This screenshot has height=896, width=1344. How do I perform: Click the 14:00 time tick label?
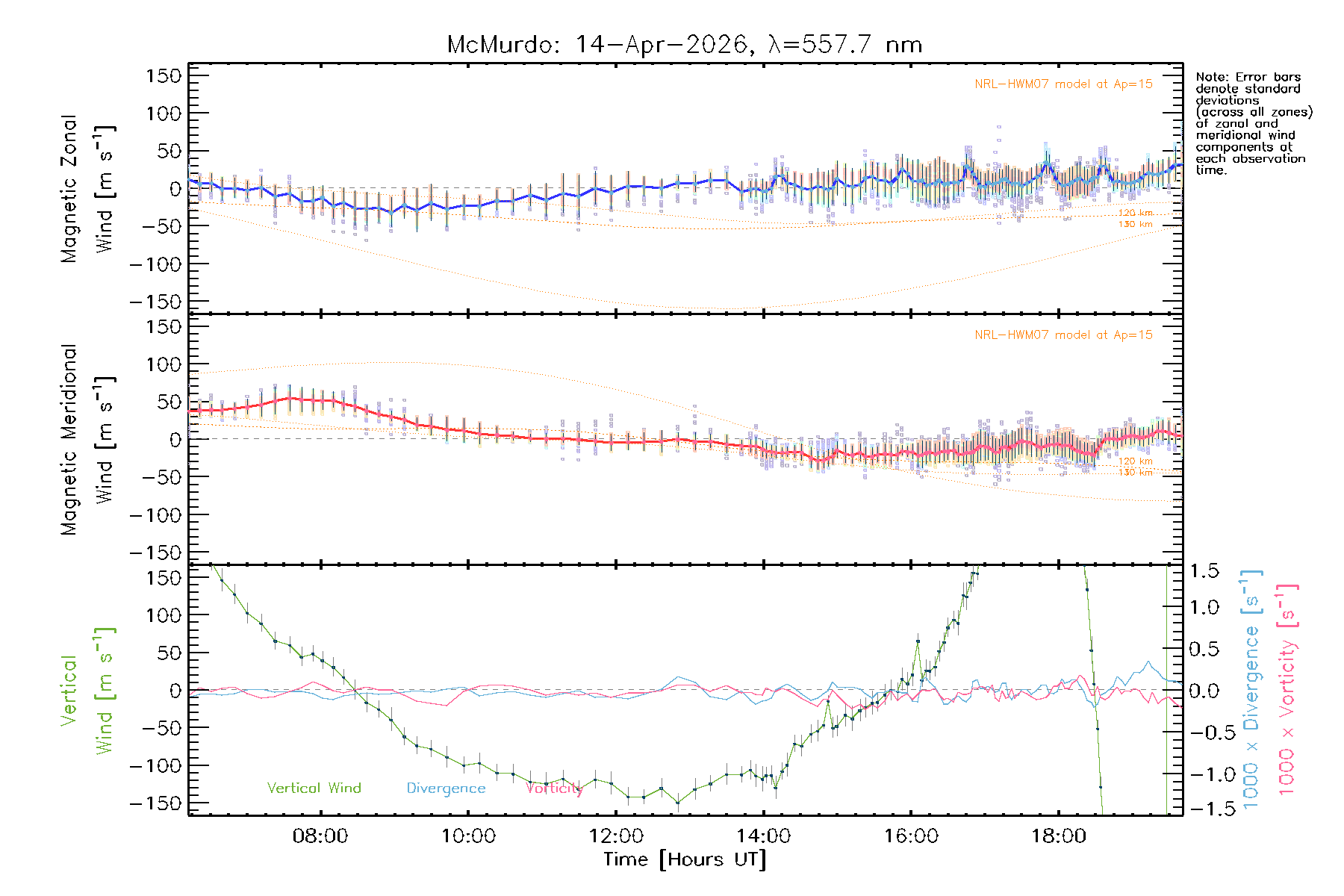pos(763,836)
